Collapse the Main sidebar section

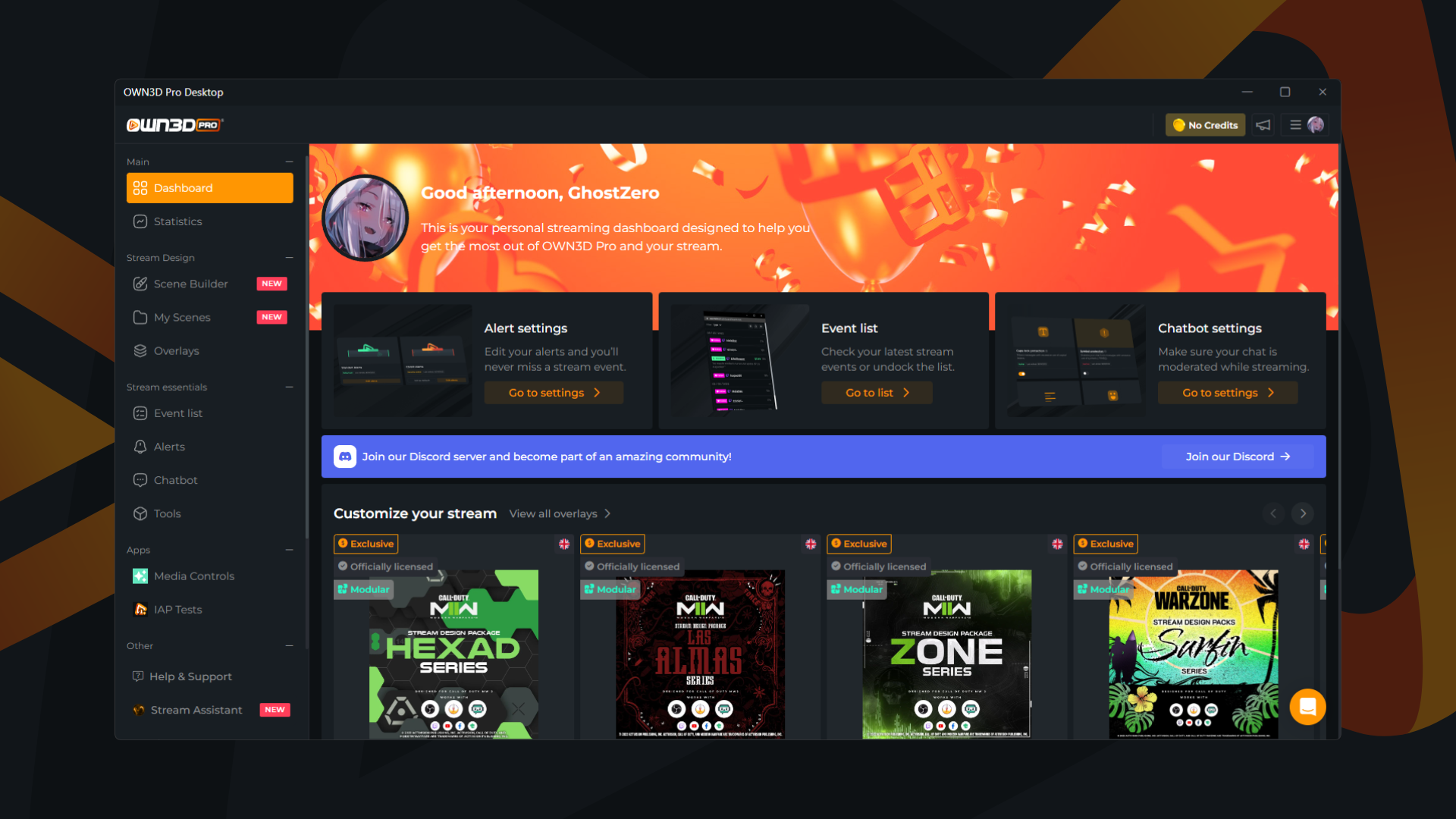click(289, 162)
